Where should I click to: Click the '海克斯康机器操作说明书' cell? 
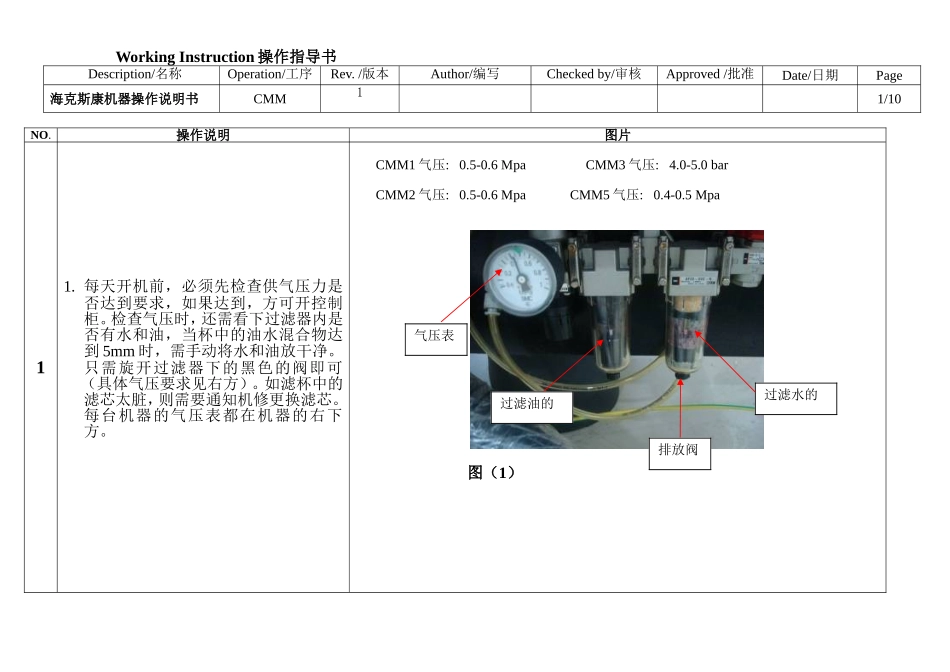click(x=131, y=98)
